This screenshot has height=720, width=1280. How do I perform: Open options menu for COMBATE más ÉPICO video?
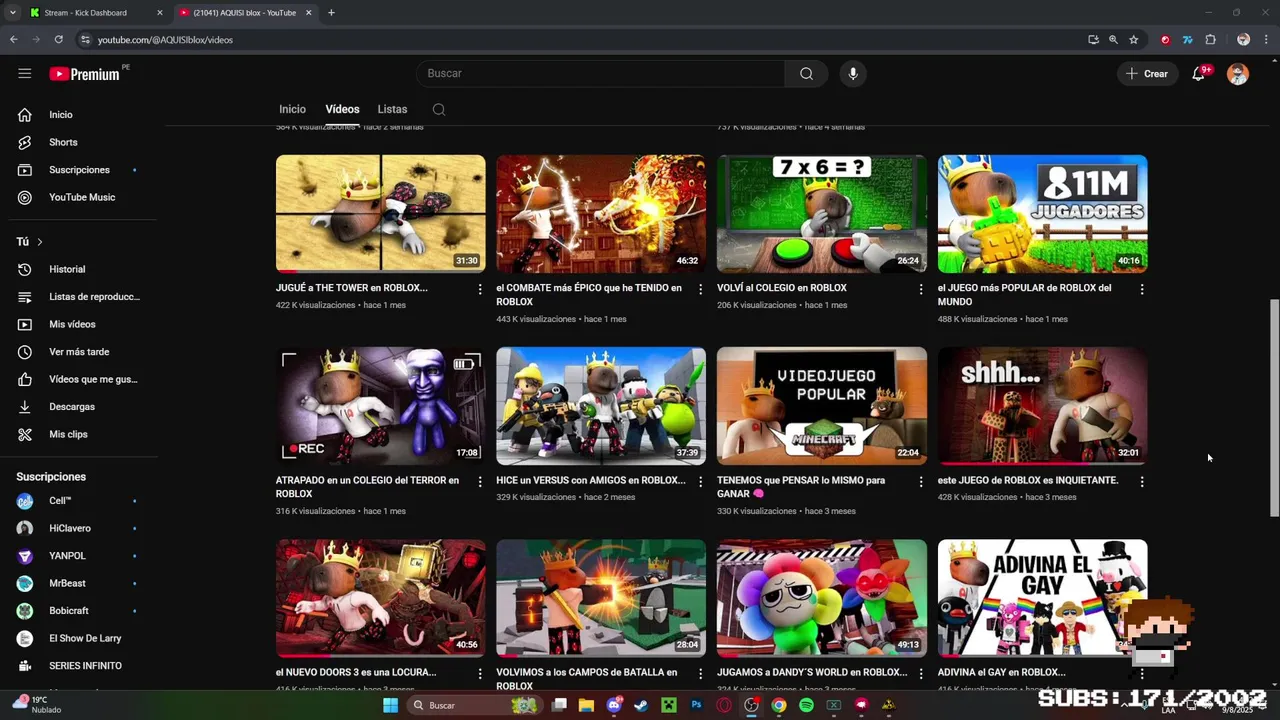[x=700, y=289]
